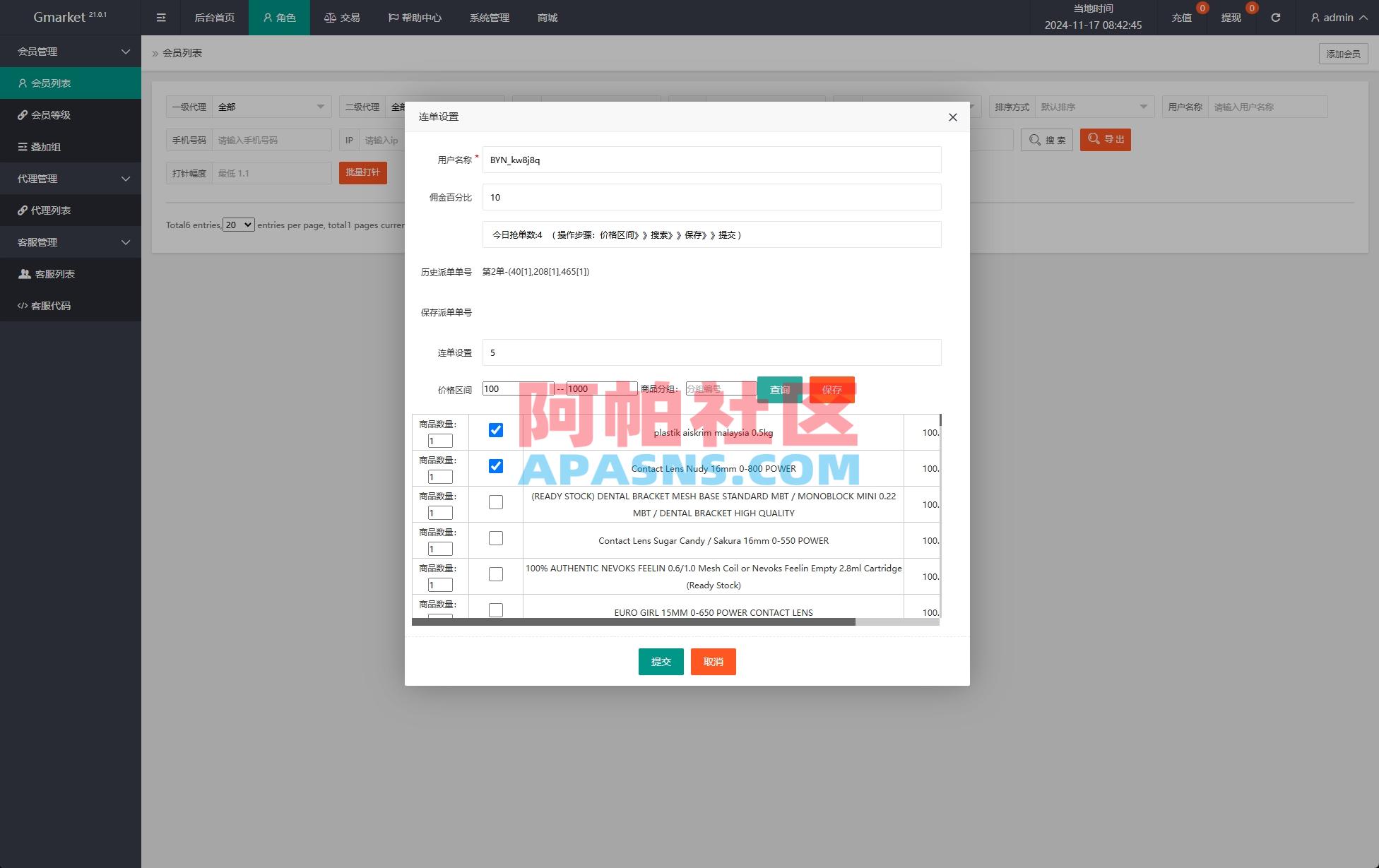The image size is (1379, 868).
Task: Select 代理列表 in the sidebar
Action: 51,210
